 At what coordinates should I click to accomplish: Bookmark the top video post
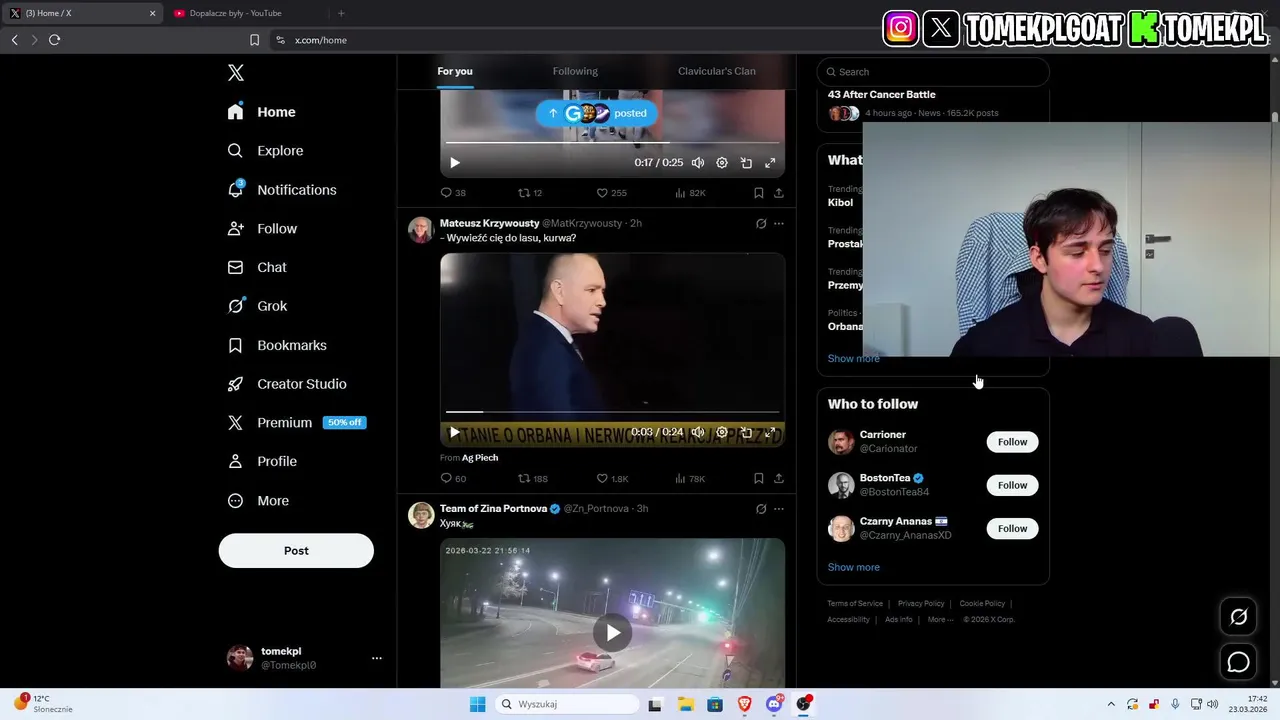(x=759, y=193)
